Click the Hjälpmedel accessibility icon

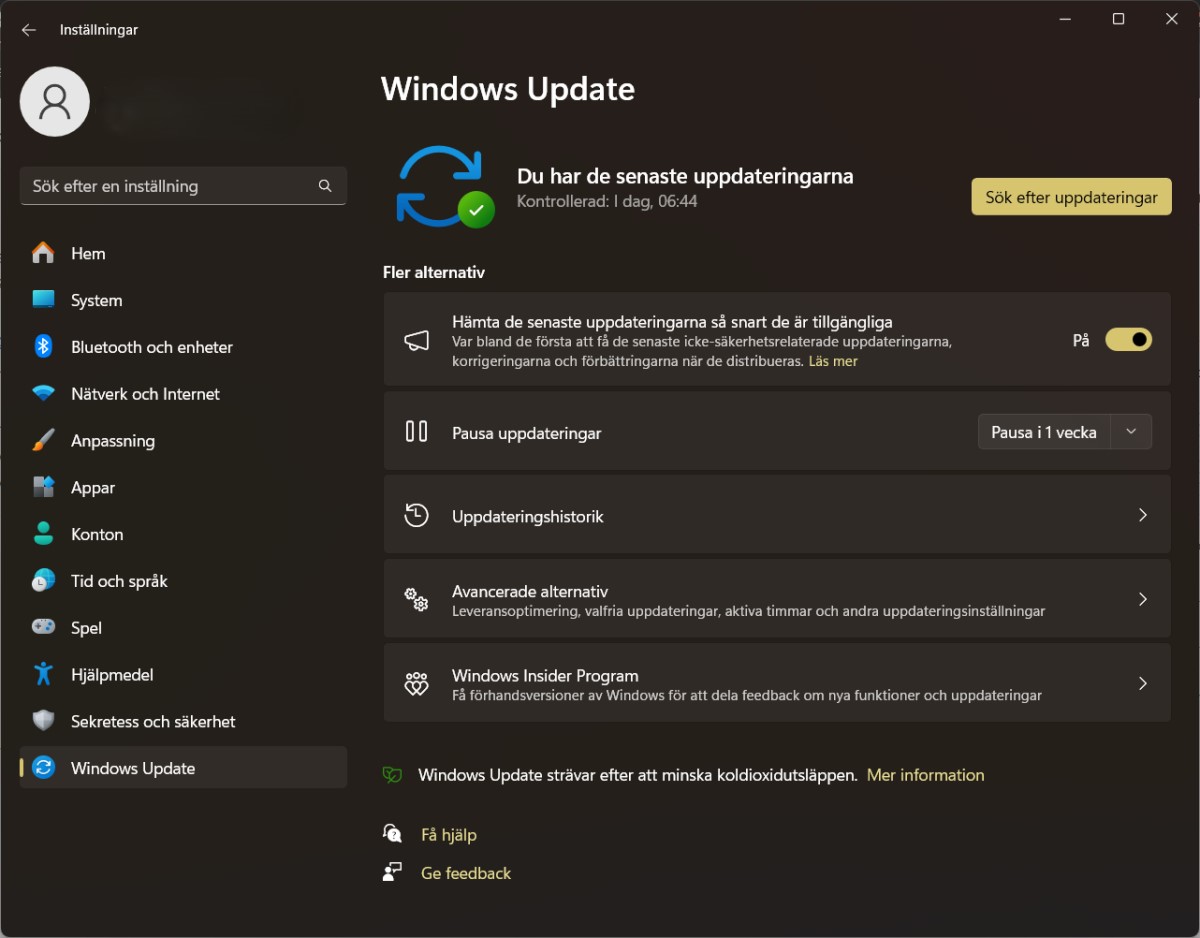pyautogui.click(x=43, y=675)
